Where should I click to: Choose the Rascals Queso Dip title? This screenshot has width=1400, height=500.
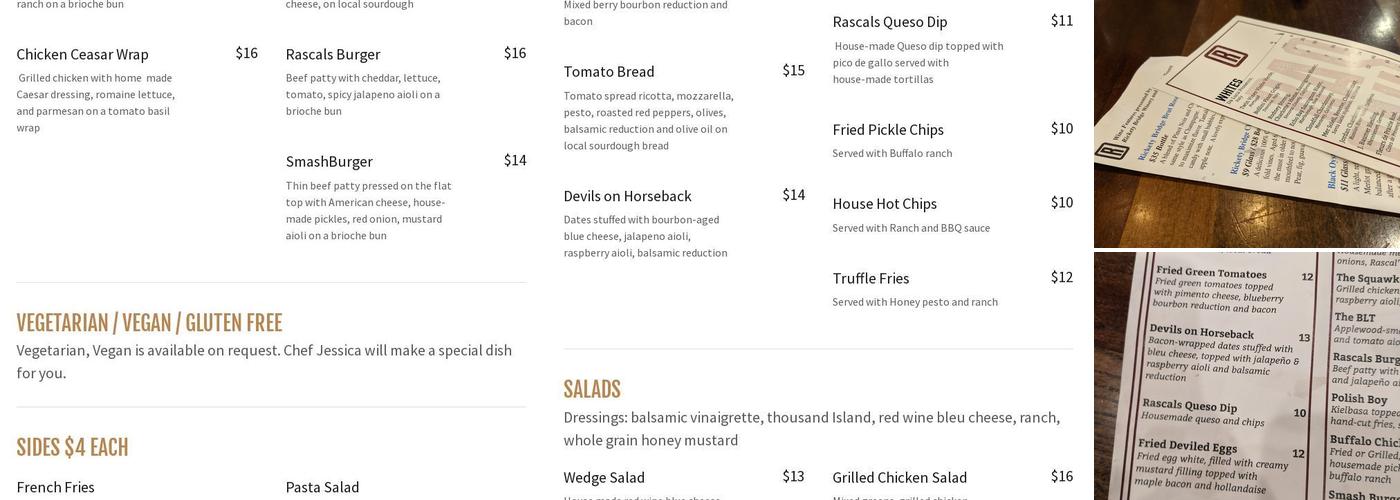click(x=889, y=22)
